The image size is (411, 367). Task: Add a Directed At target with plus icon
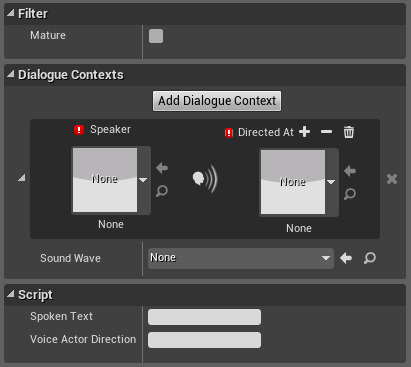(304, 132)
